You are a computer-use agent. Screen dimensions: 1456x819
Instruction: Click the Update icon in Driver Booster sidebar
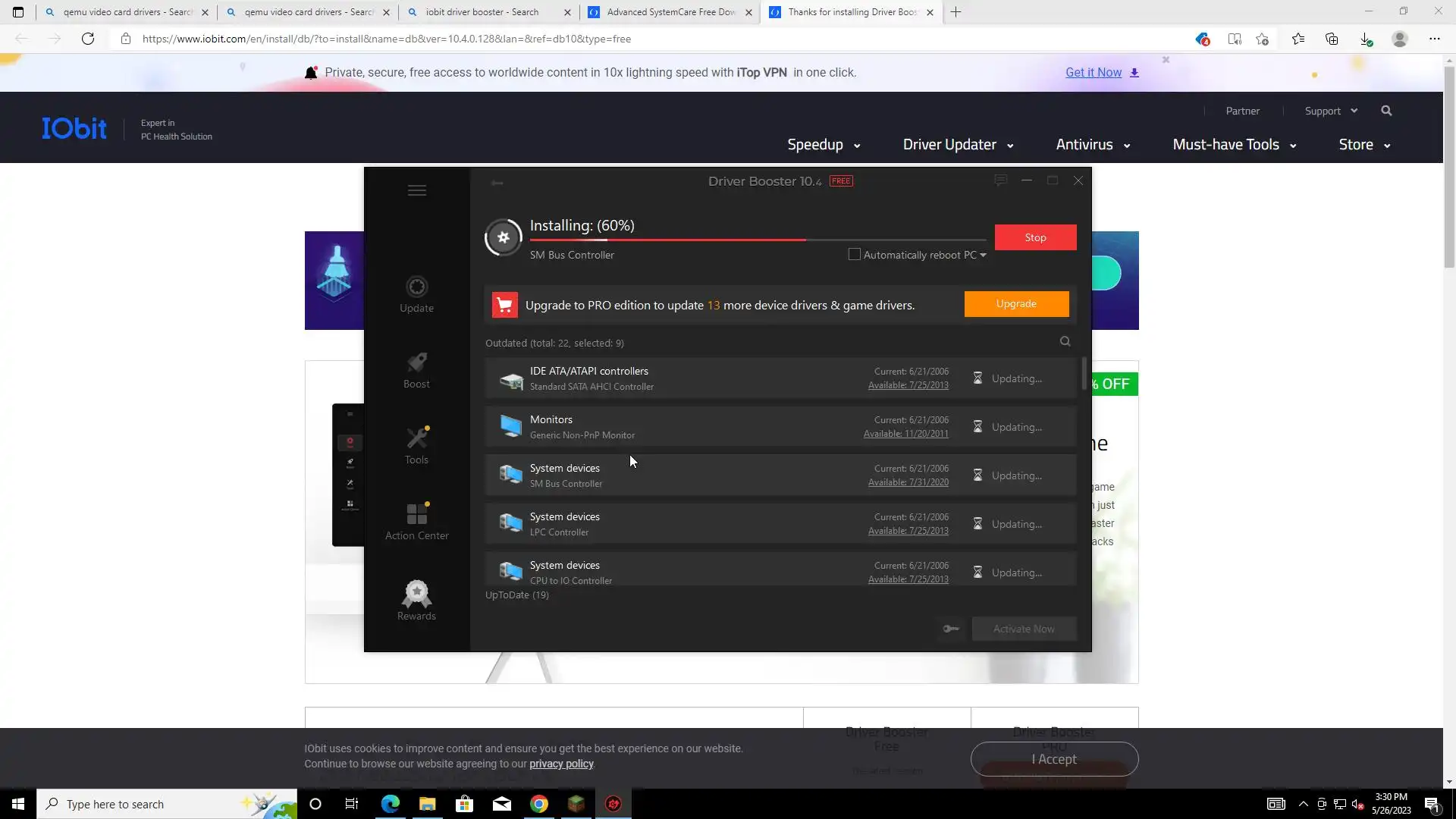coord(416,287)
